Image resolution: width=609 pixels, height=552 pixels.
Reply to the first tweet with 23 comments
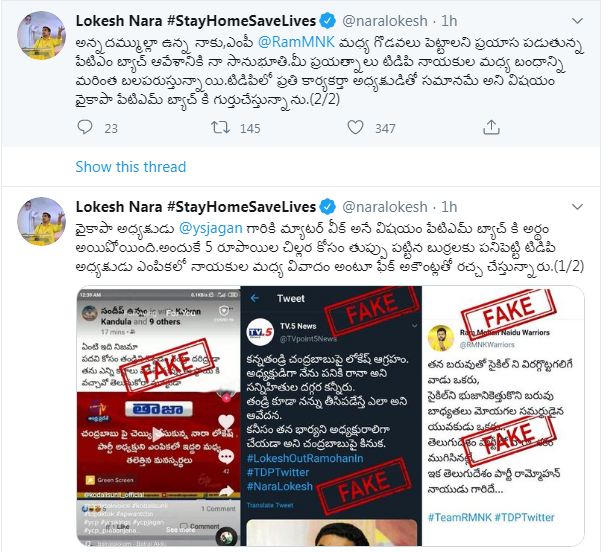point(85,127)
